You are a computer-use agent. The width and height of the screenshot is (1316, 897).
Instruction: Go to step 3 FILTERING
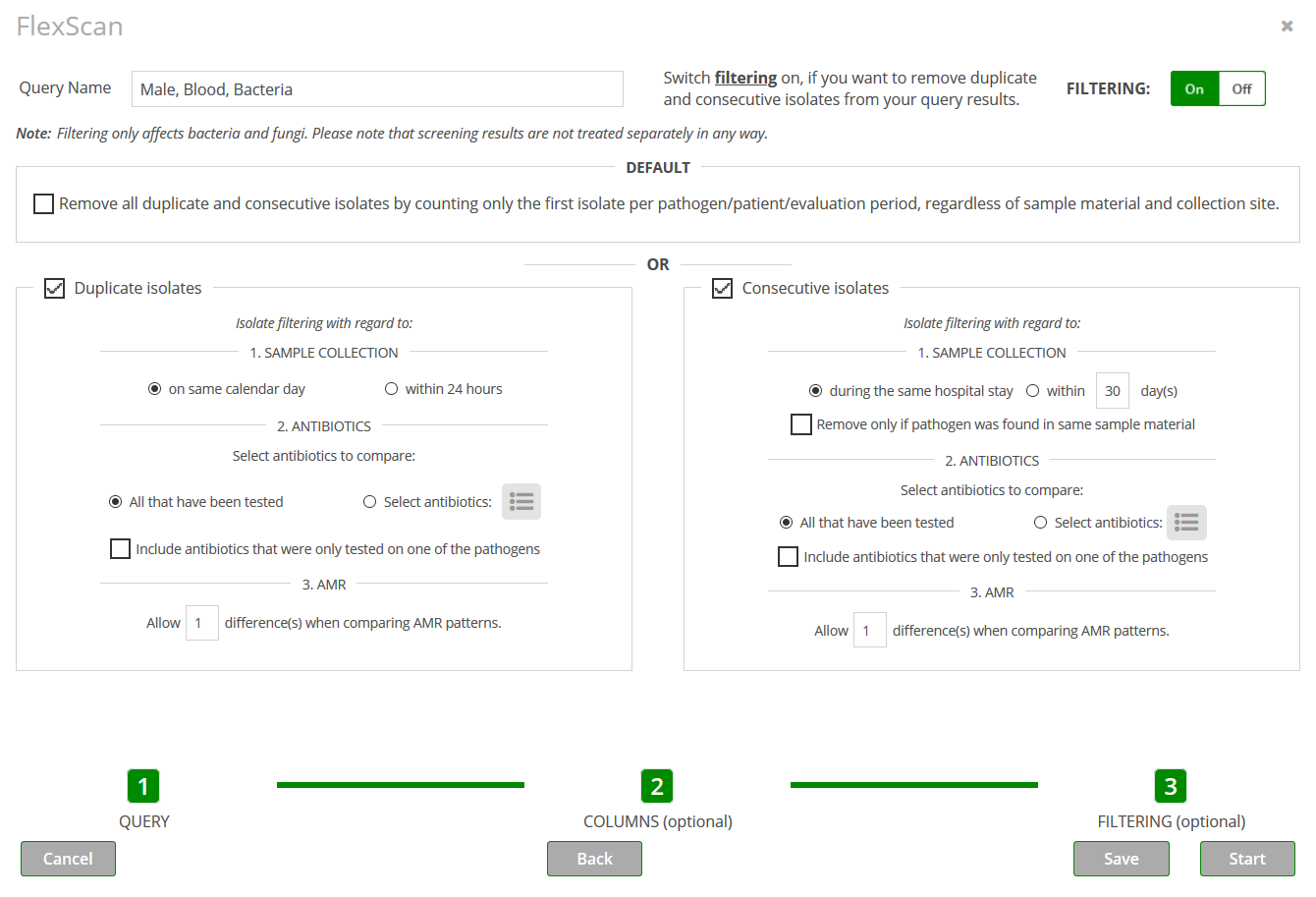[1171, 786]
